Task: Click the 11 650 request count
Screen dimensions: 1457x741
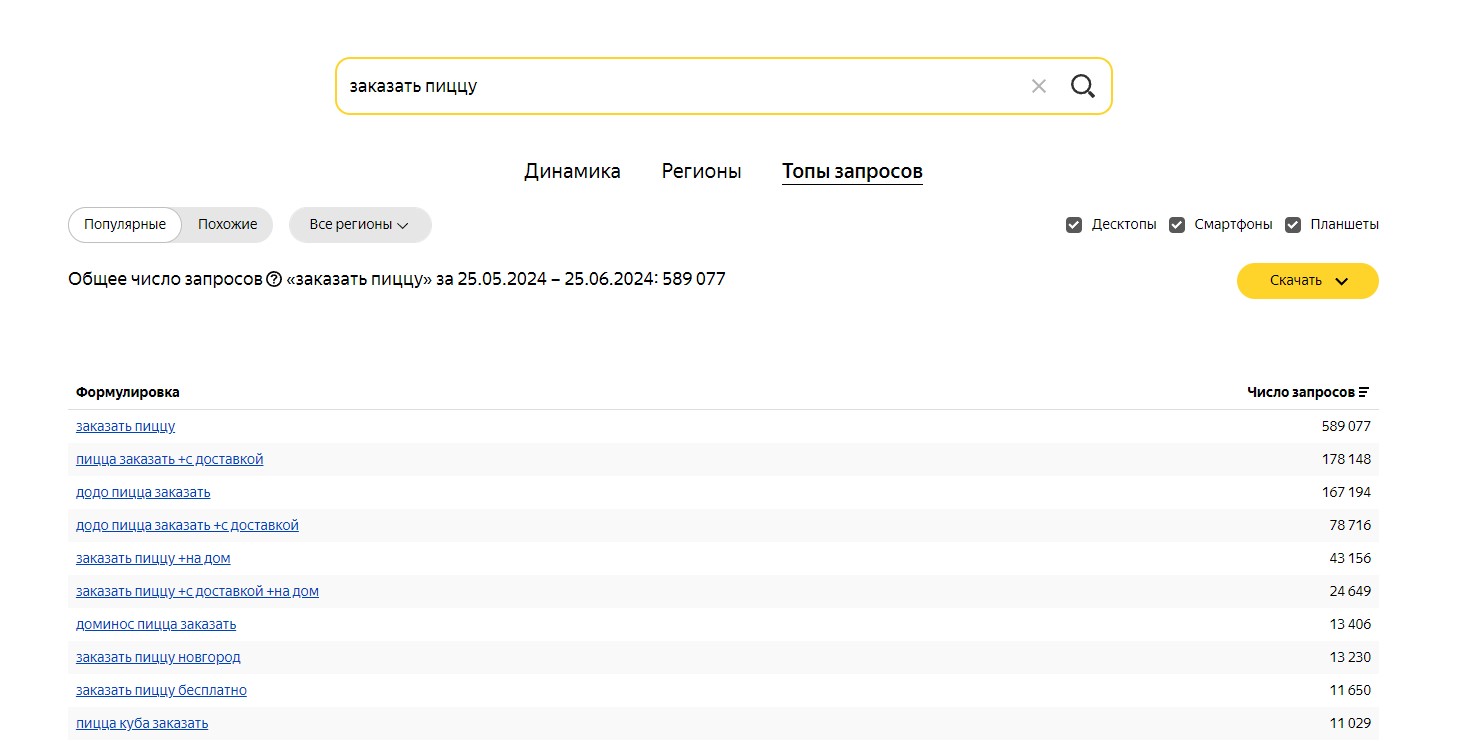Action: 1350,690
